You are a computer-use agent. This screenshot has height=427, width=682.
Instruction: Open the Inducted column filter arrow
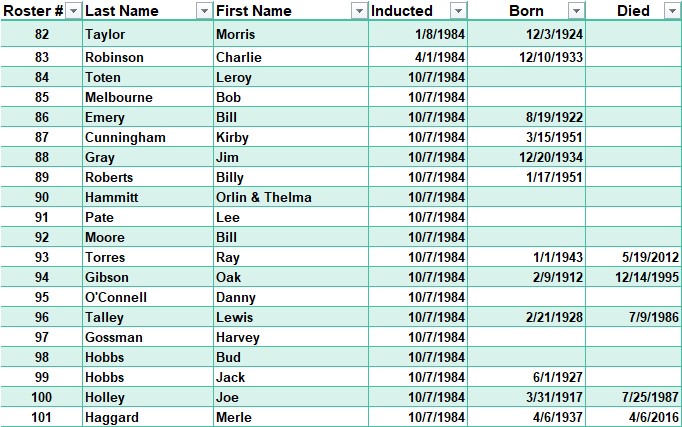(x=458, y=11)
